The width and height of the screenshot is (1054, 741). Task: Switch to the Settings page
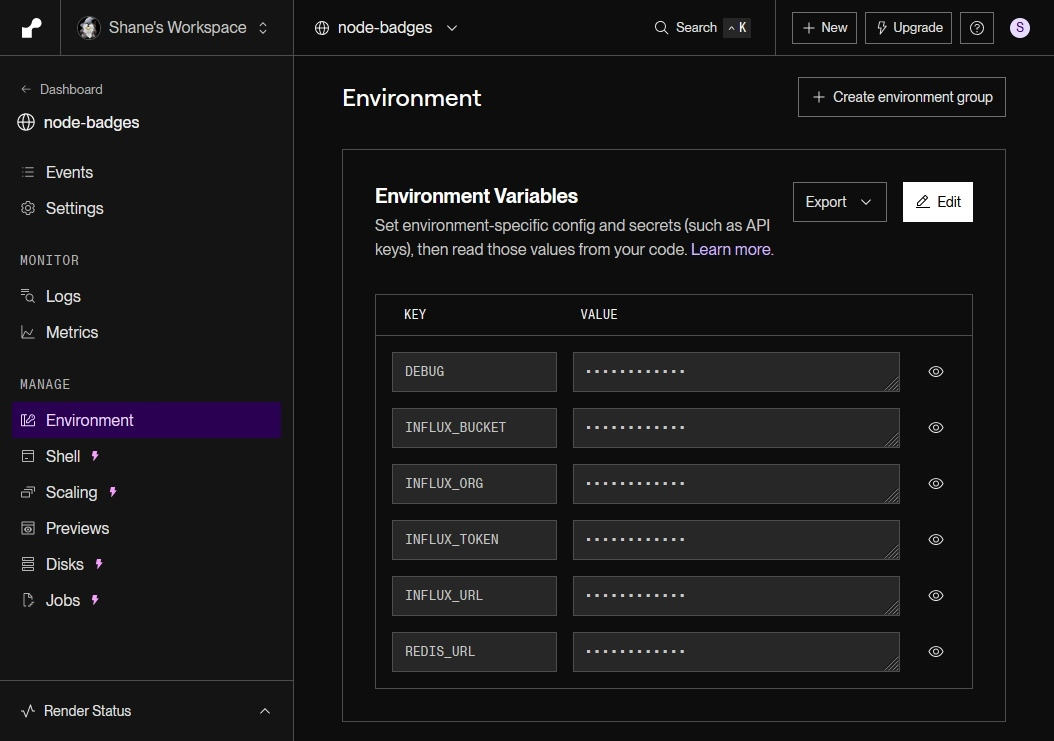74,208
